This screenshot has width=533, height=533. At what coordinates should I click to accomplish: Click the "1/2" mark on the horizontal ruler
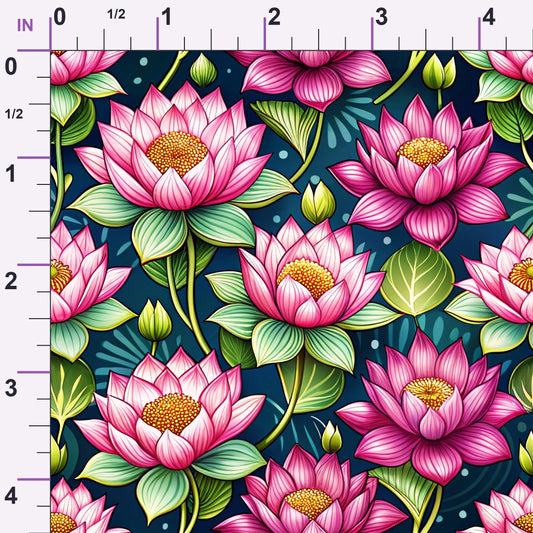coord(116,14)
